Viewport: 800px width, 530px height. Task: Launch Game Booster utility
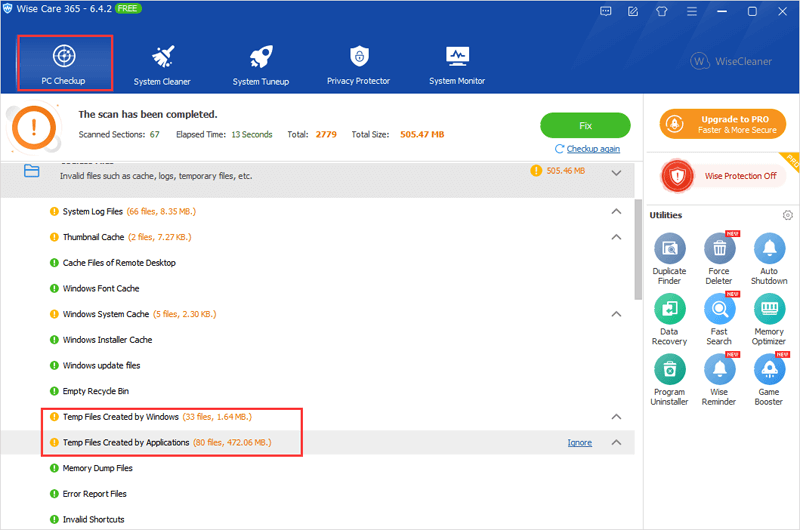[x=769, y=380]
